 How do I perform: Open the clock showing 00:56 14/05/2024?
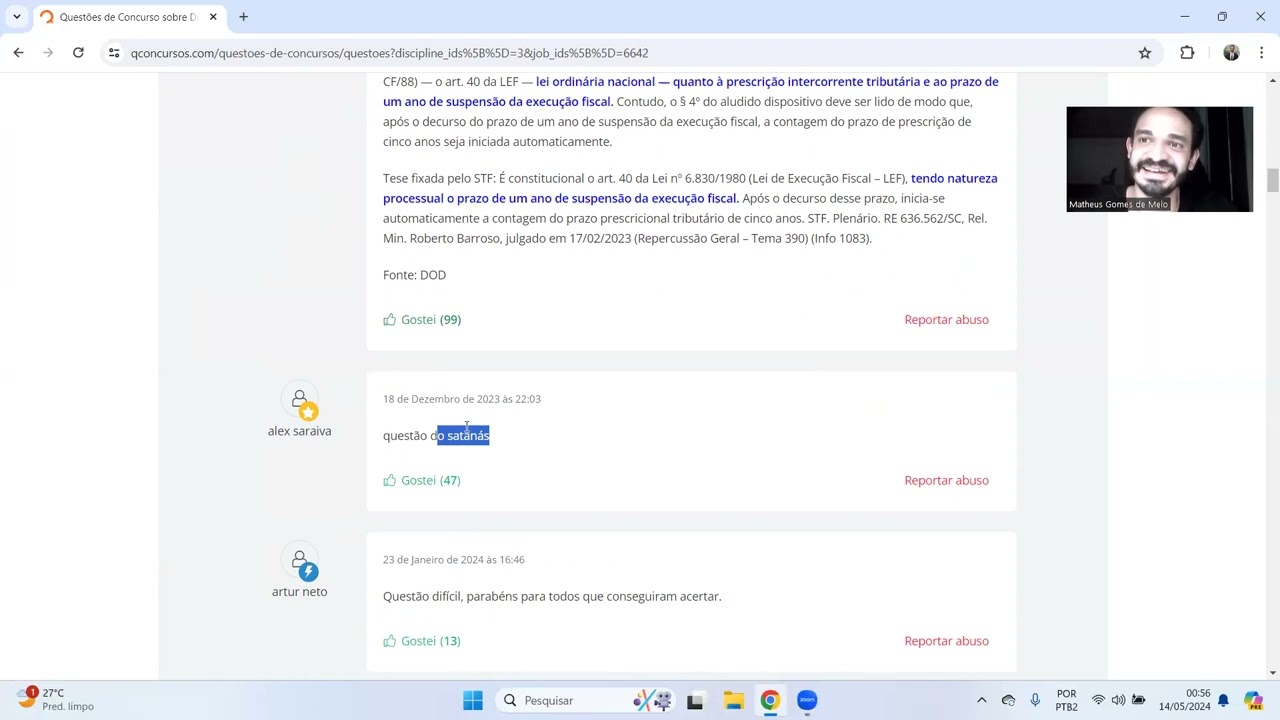pyautogui.click(x=1184, y=701)
